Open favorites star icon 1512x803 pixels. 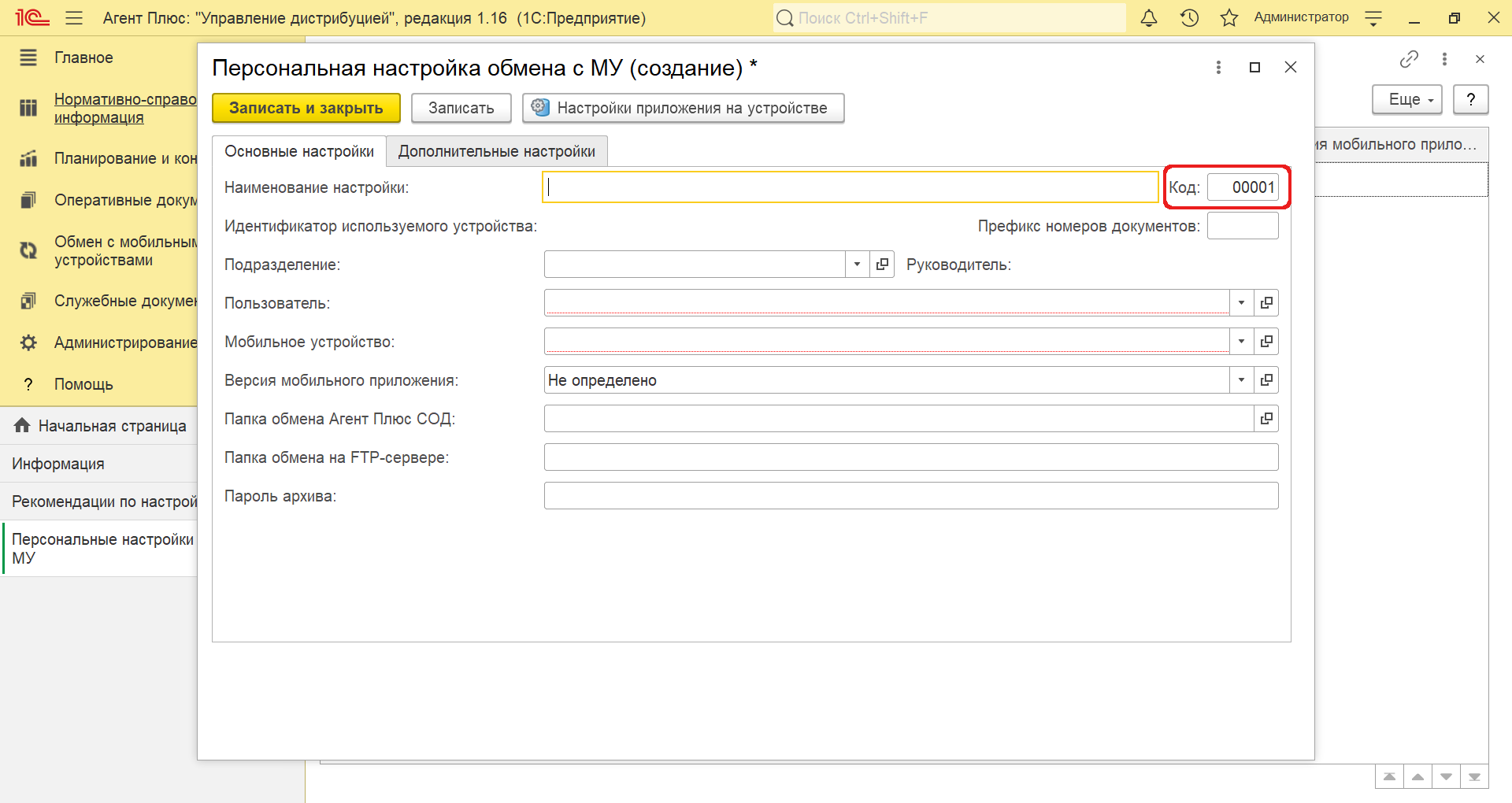coord(1228,17)
